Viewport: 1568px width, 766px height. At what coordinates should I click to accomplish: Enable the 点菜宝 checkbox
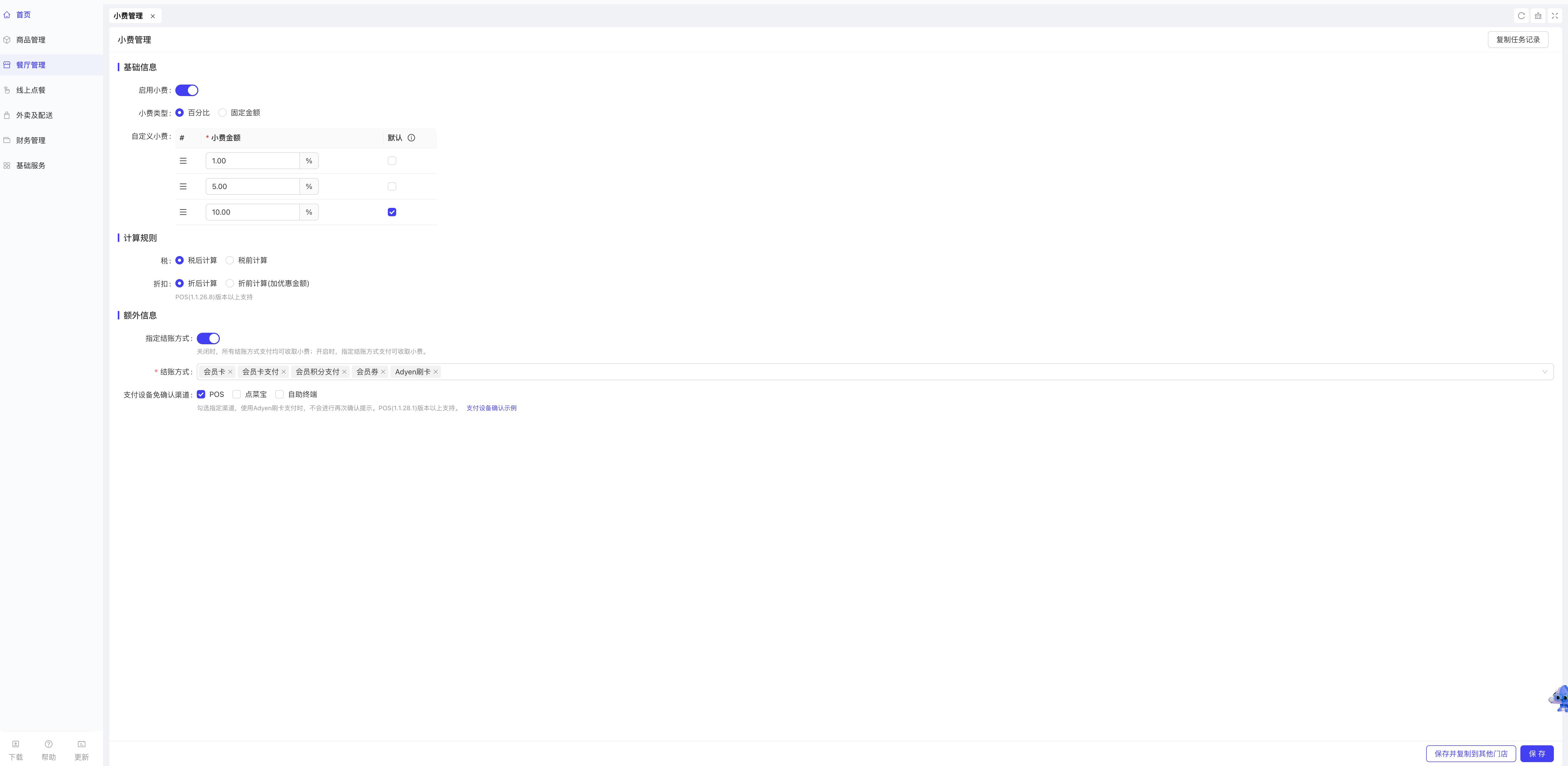(x=237, y=395)
